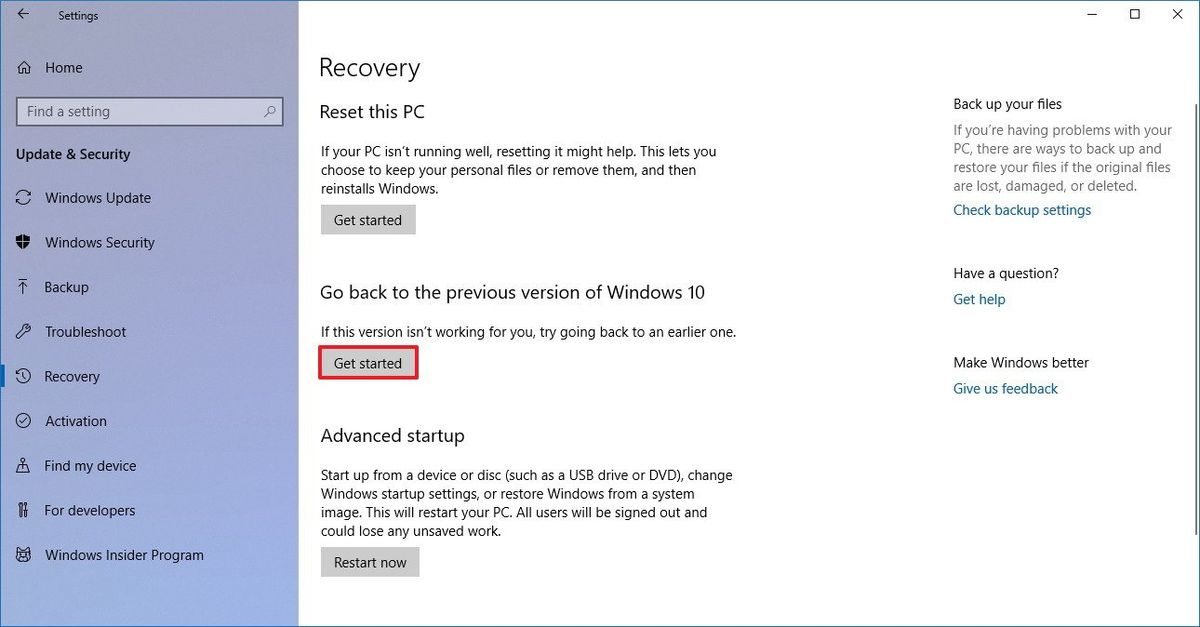The image size is (1200, 627).
Task: Select Update & Security section header
Action: point(74,154)
